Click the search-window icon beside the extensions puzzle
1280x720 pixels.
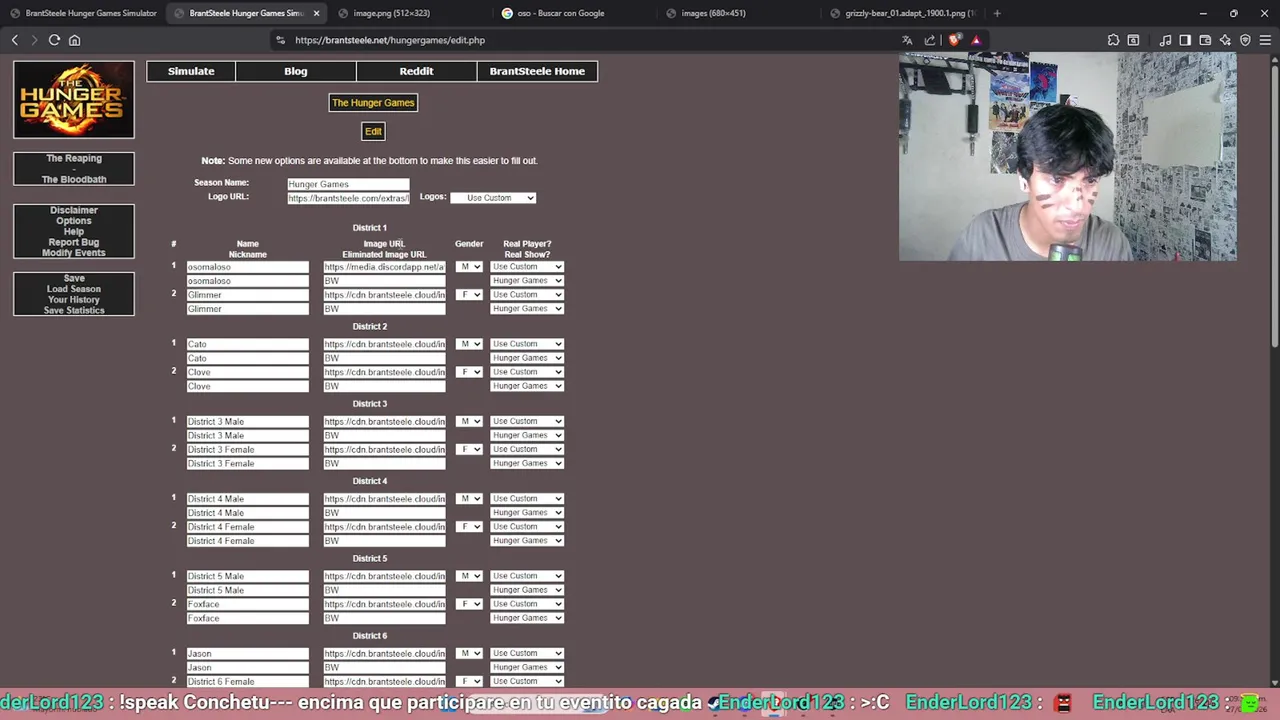tap(1133, 40)
